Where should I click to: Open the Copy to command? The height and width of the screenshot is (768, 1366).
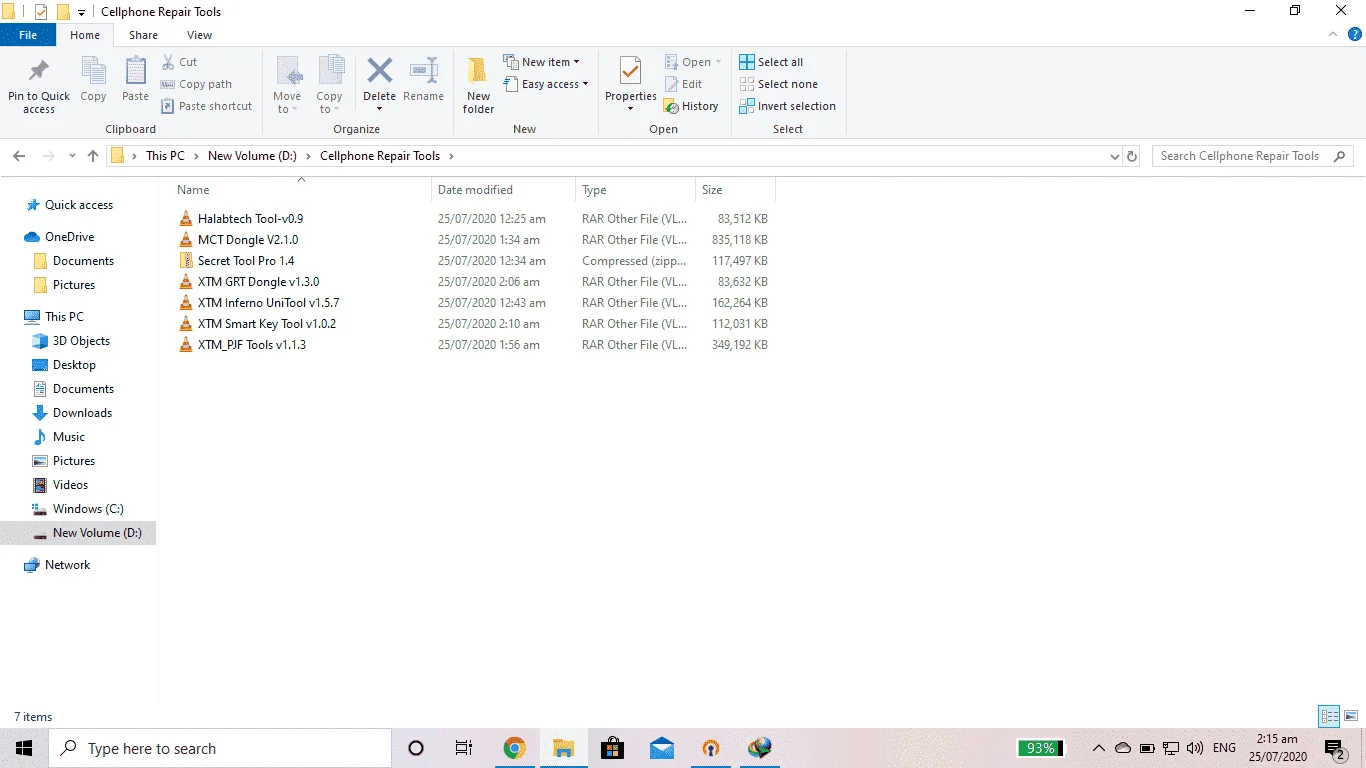pos(330,85)
